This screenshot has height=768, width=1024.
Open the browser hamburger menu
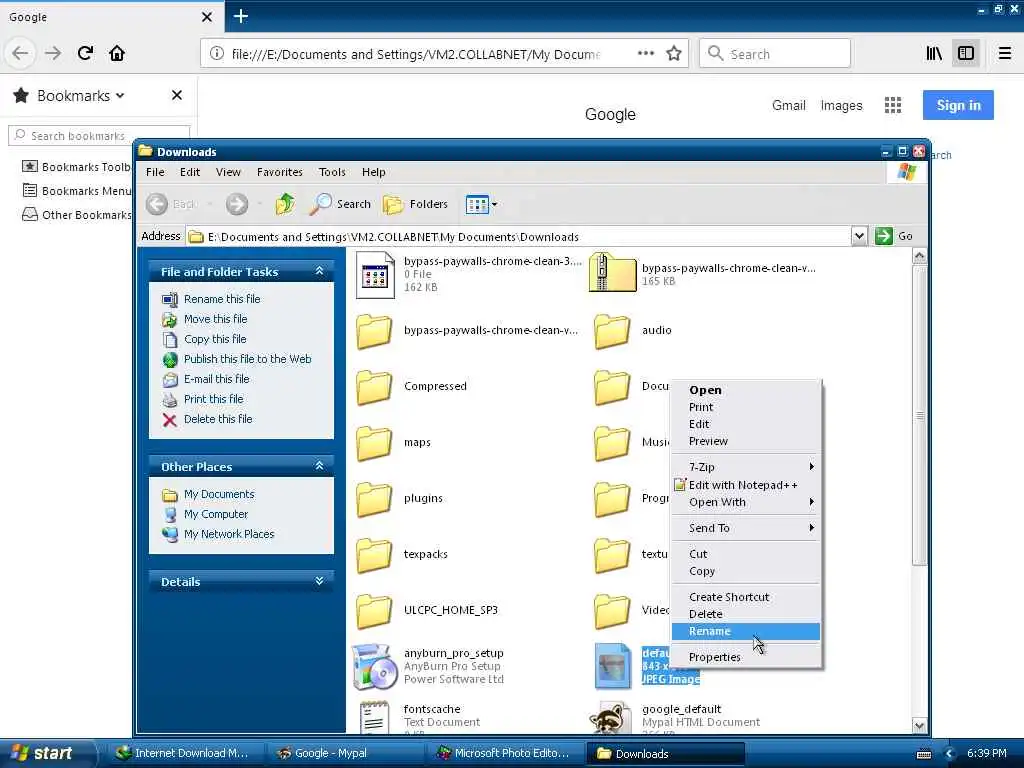(1004, 53)
